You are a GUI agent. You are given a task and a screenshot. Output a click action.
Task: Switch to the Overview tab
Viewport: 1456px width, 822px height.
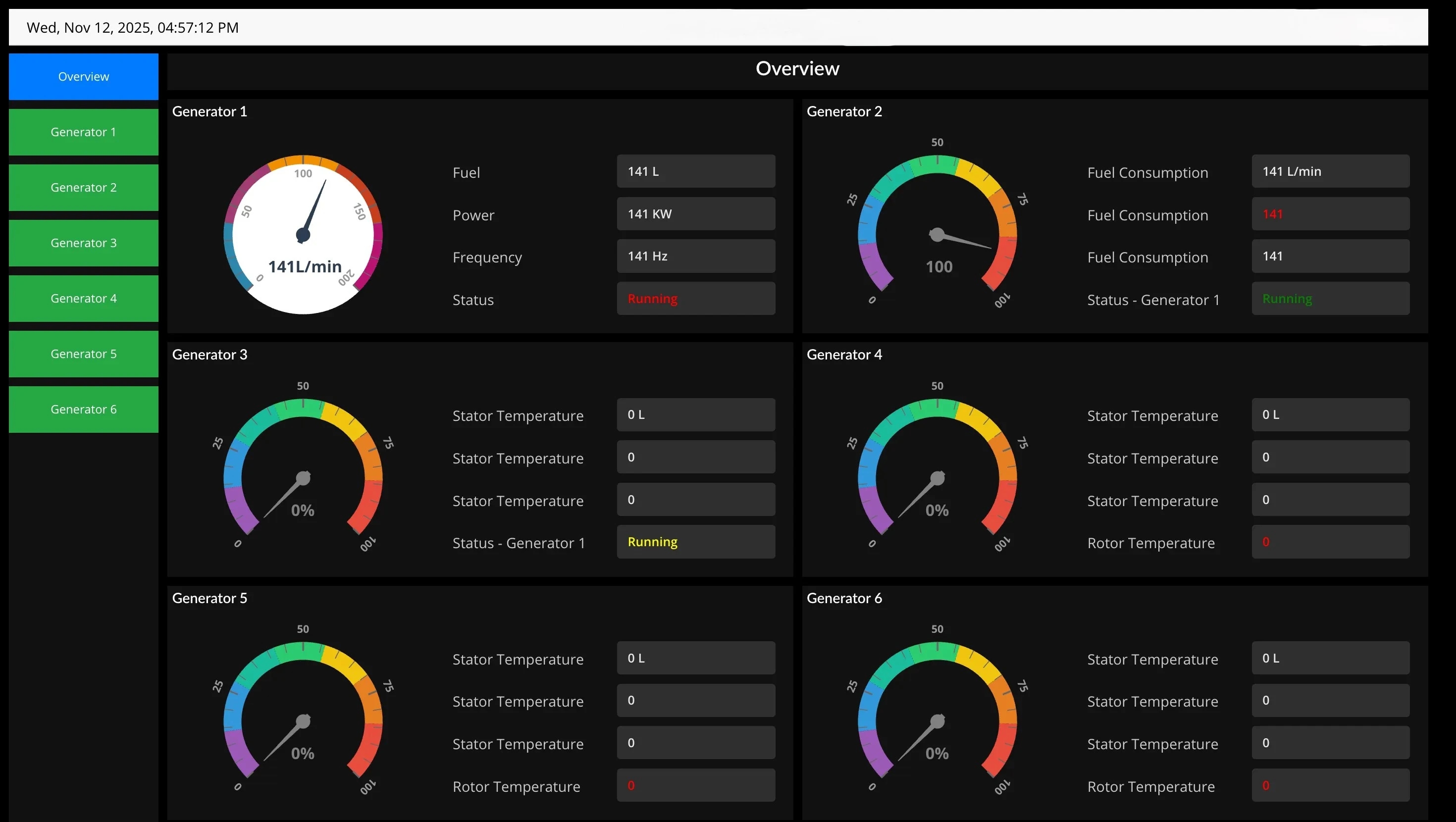tap(83, 76)
